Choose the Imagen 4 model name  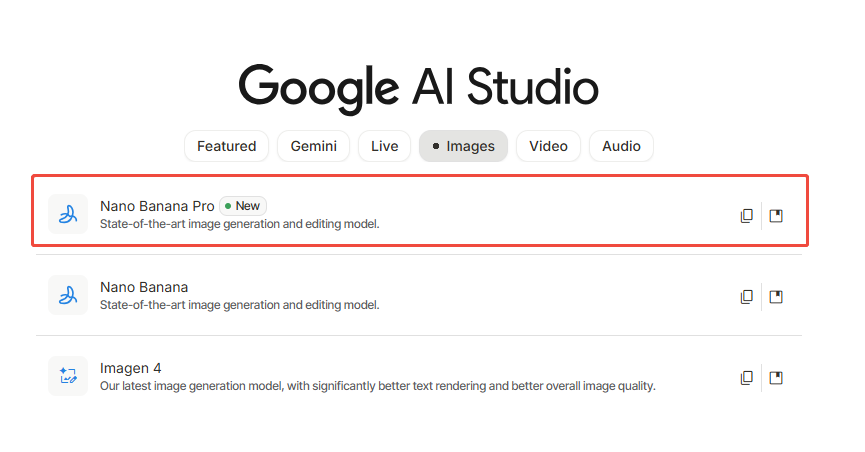[131, 368]
